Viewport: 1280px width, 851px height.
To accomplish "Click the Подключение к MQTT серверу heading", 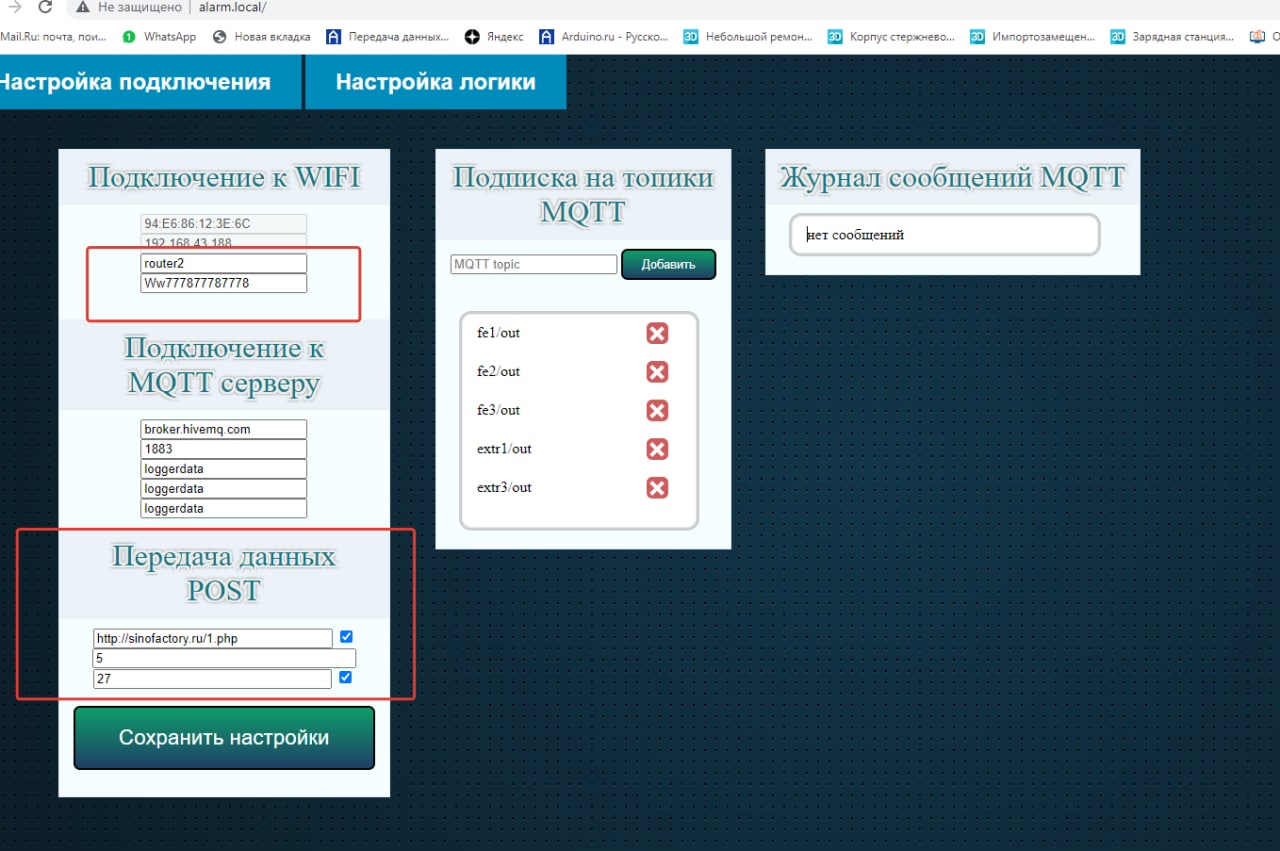I will pos(224,365).
